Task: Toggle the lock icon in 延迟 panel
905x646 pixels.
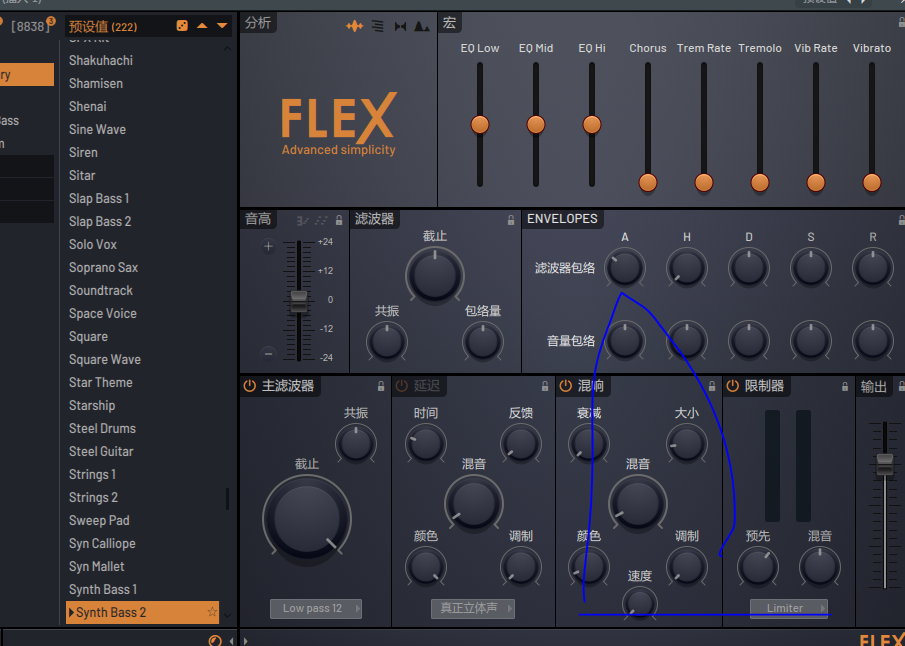Action: pos(545,386)
